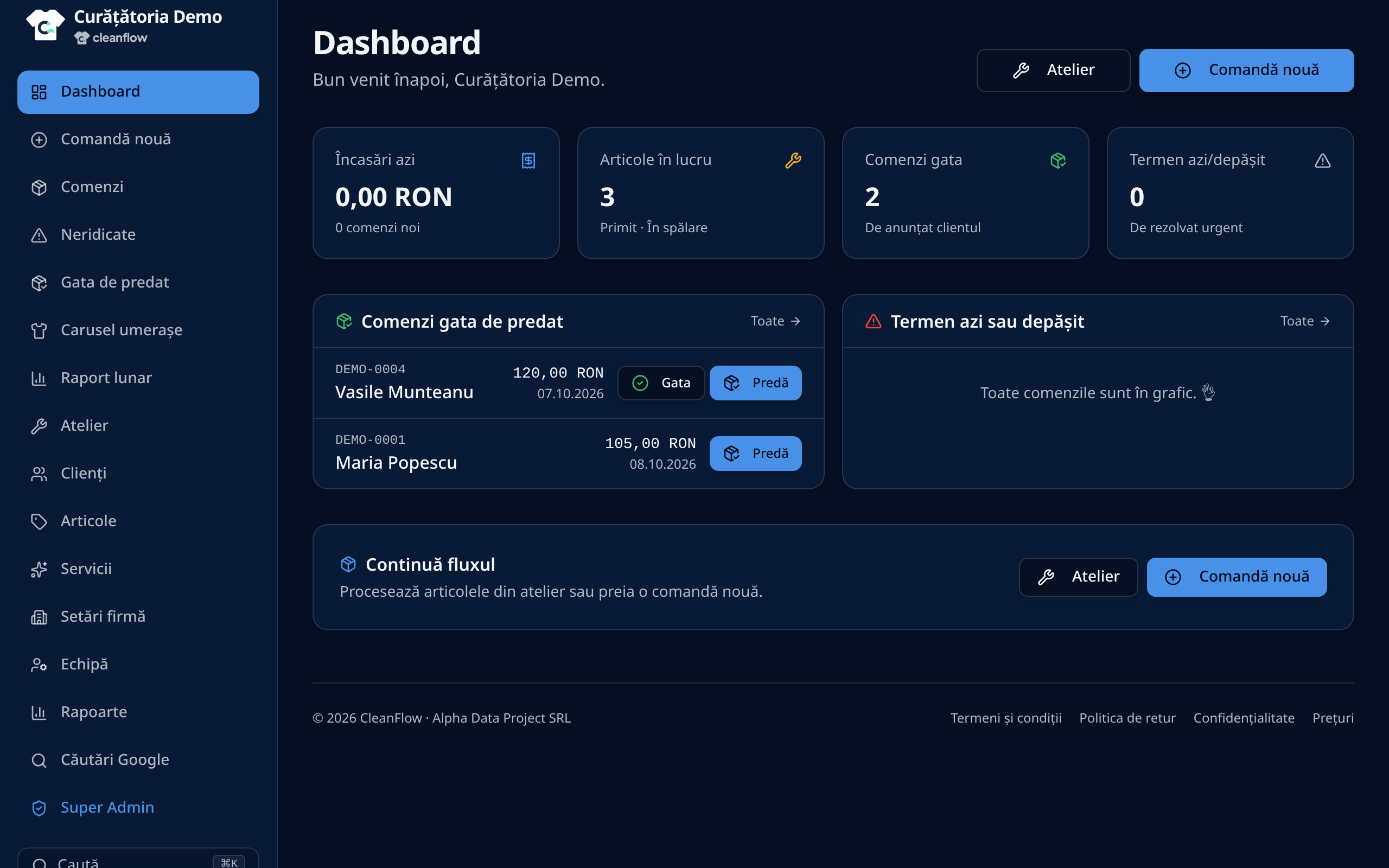Click the Articole tag icon

click(39, 522)
